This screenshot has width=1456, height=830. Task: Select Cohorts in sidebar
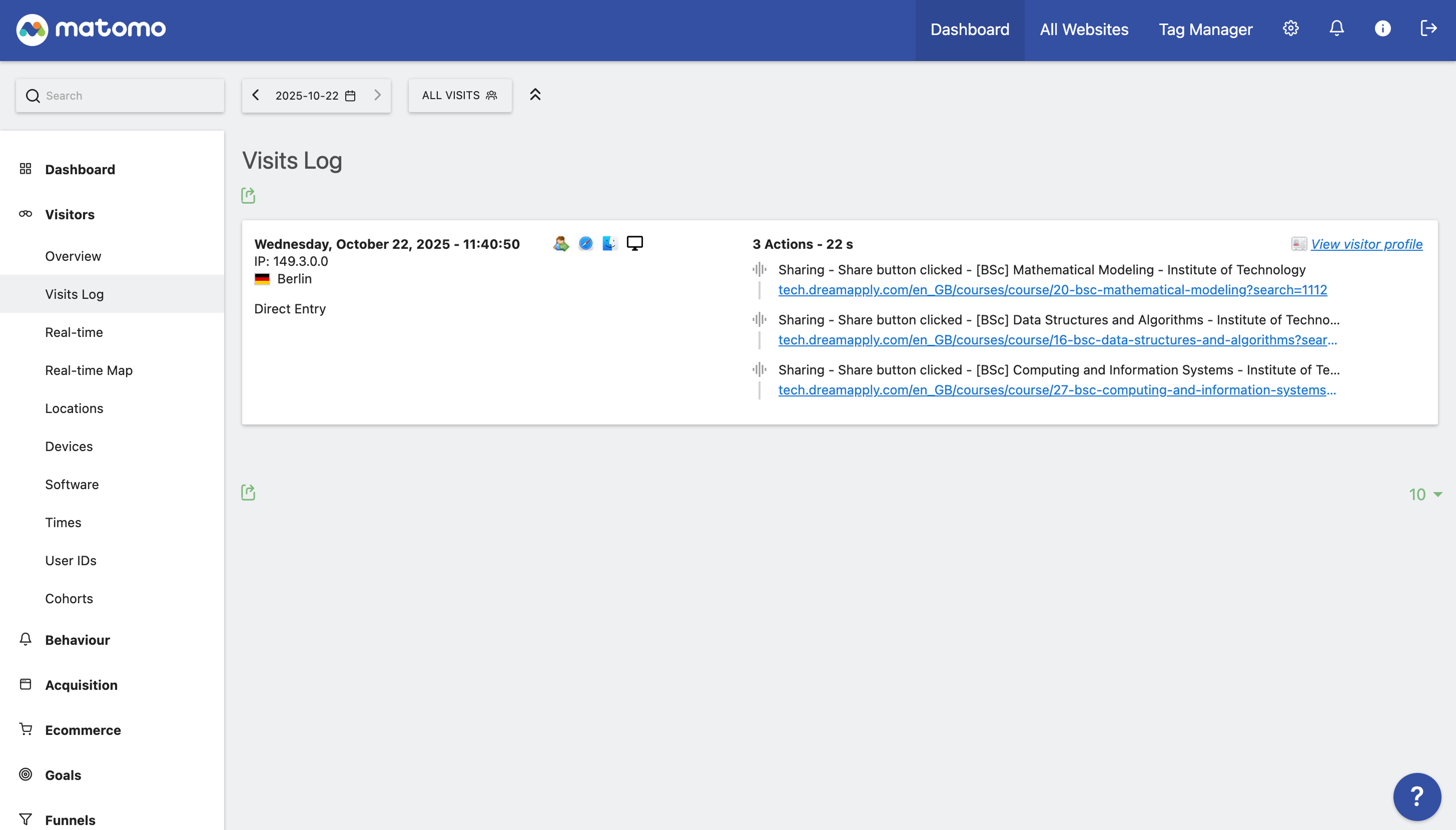pyautogui.click(x=69, y=599)
